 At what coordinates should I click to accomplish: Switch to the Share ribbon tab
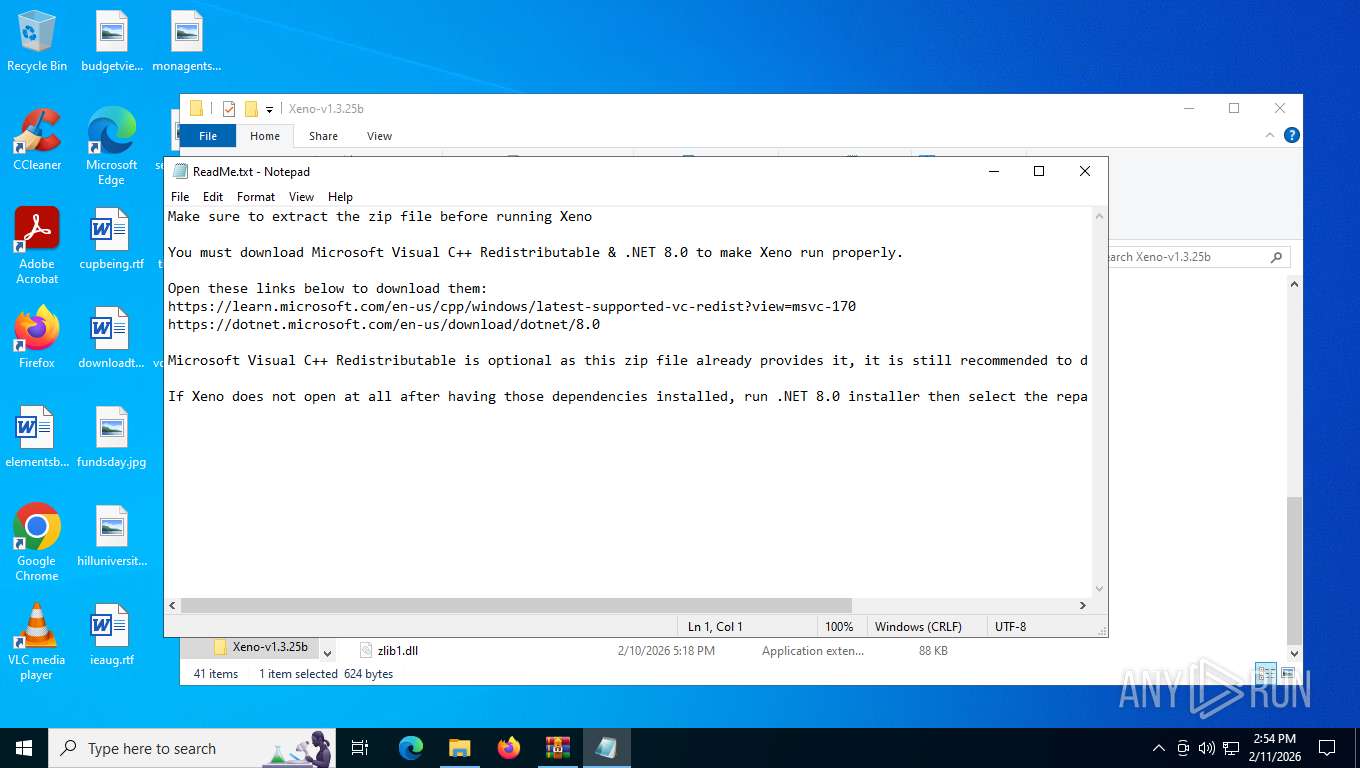[x=323, y=136]
